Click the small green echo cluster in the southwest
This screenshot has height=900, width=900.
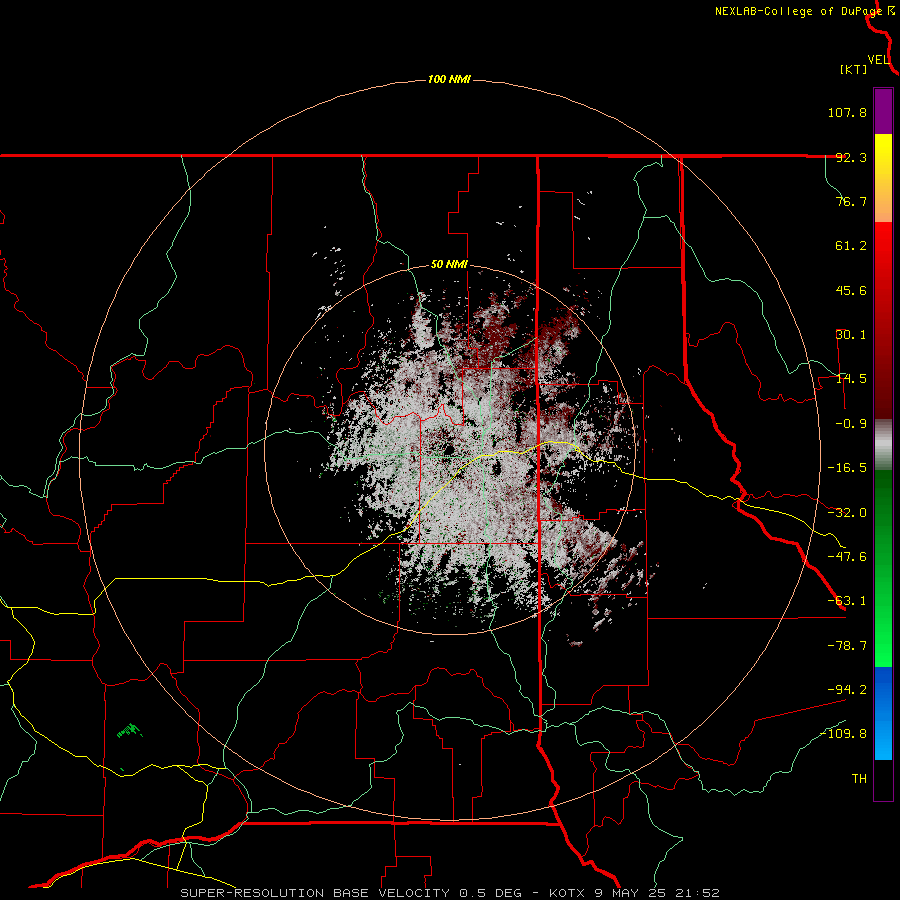129,731
